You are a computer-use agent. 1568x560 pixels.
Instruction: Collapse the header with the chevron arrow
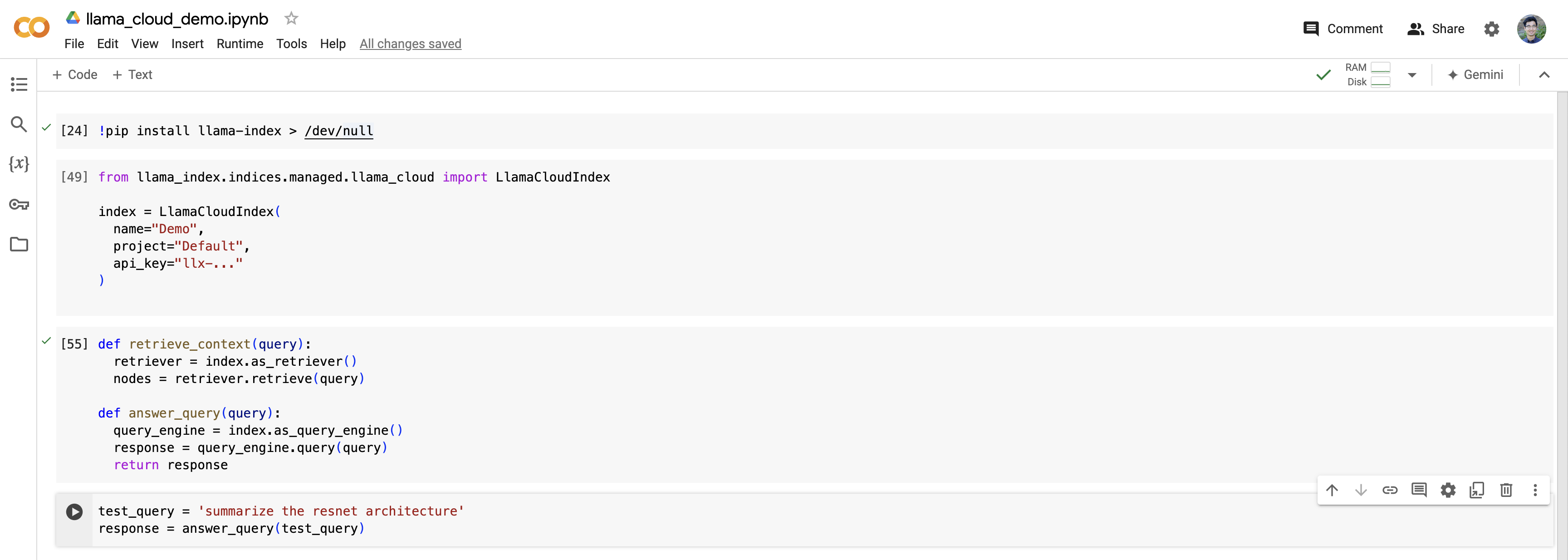(x=1543, y=75)
